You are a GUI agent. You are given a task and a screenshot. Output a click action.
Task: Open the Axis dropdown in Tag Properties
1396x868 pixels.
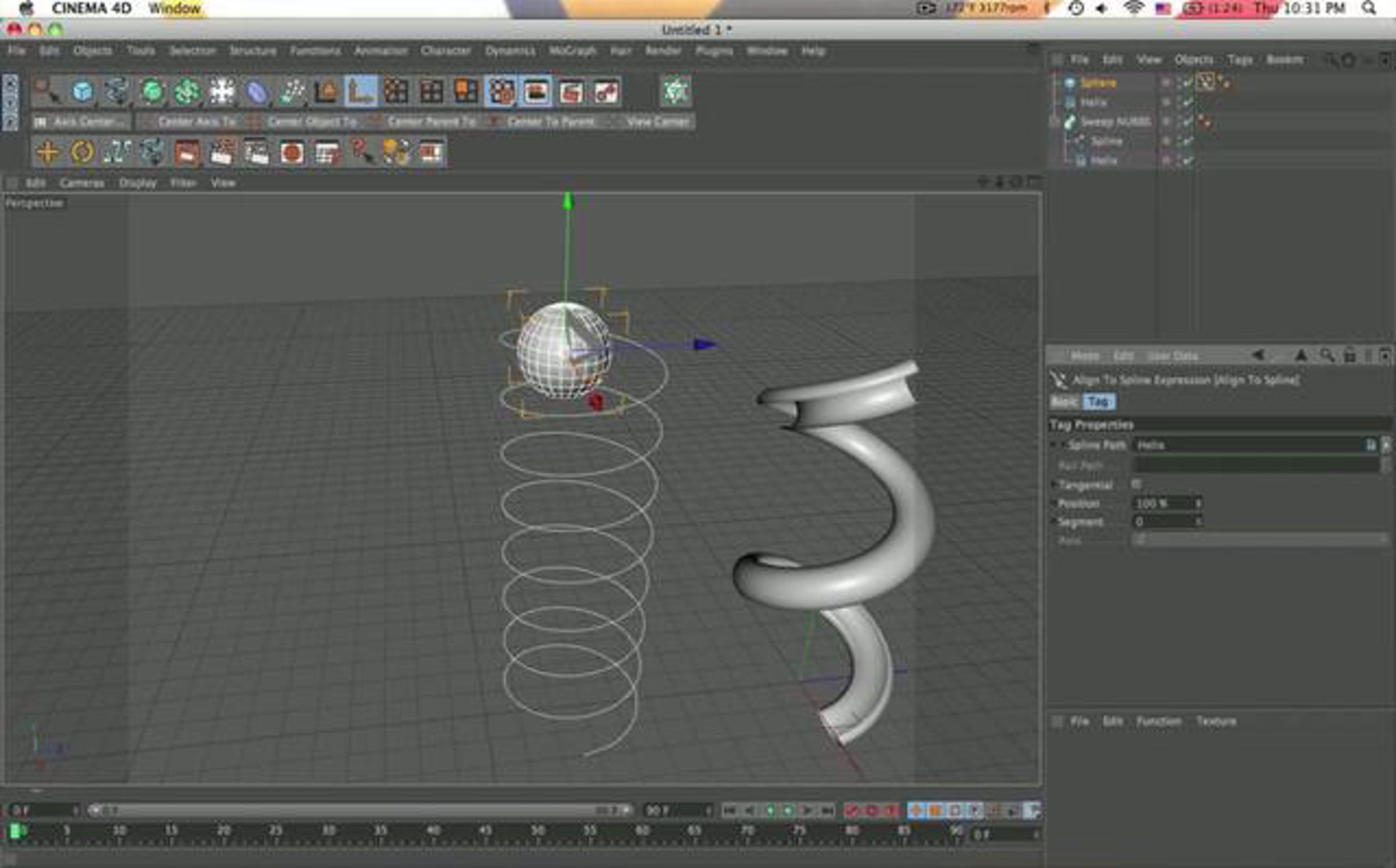point(1260,540)
